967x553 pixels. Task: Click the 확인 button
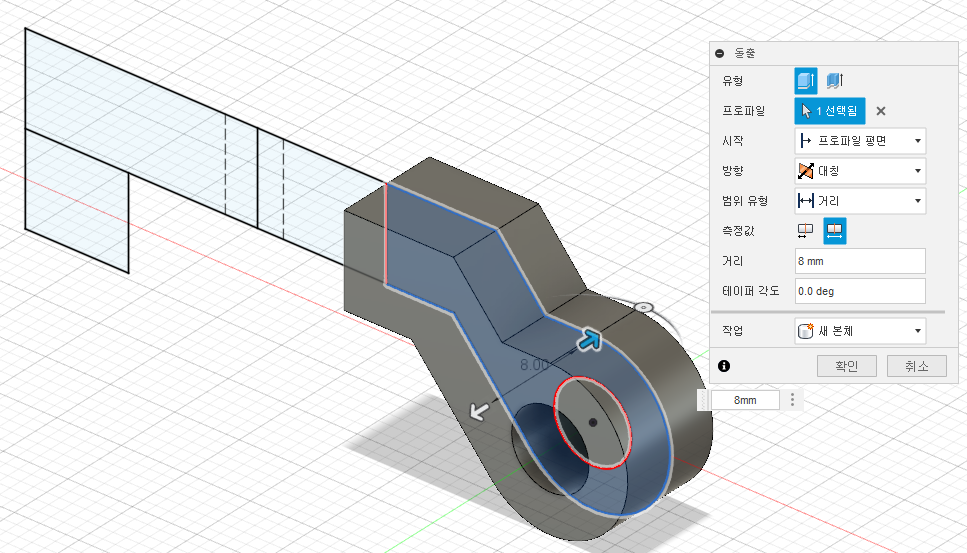(x=847, y=366)
